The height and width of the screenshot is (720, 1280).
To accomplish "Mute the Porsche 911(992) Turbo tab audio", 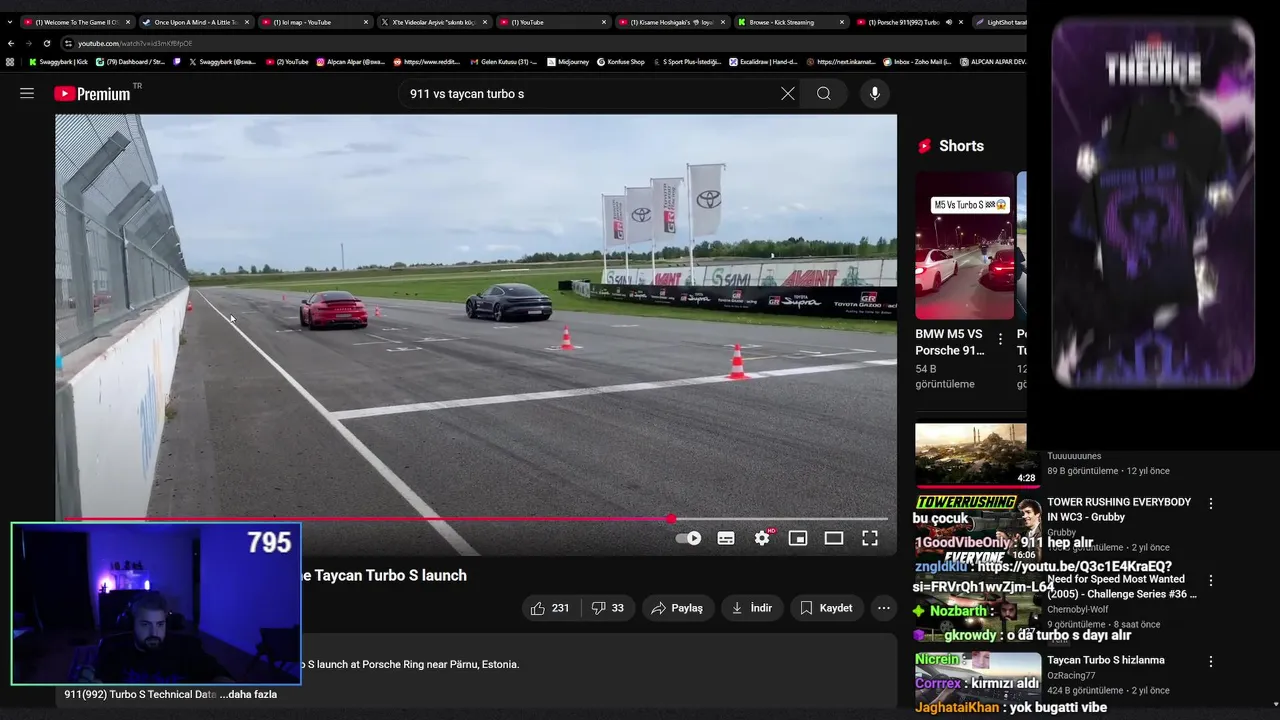I will click(948, 22).
